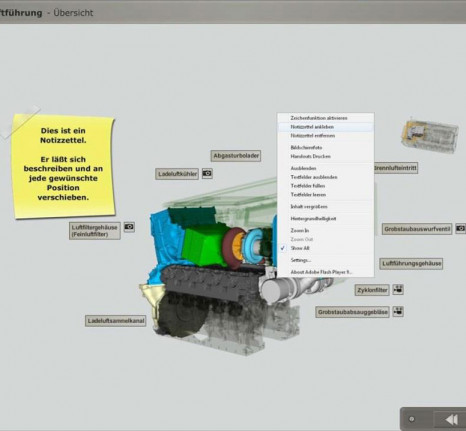Screen dimensions: 466x431
Task: Open photo icon beside Grobstaubauswurfventil
Action: [460, 228]
